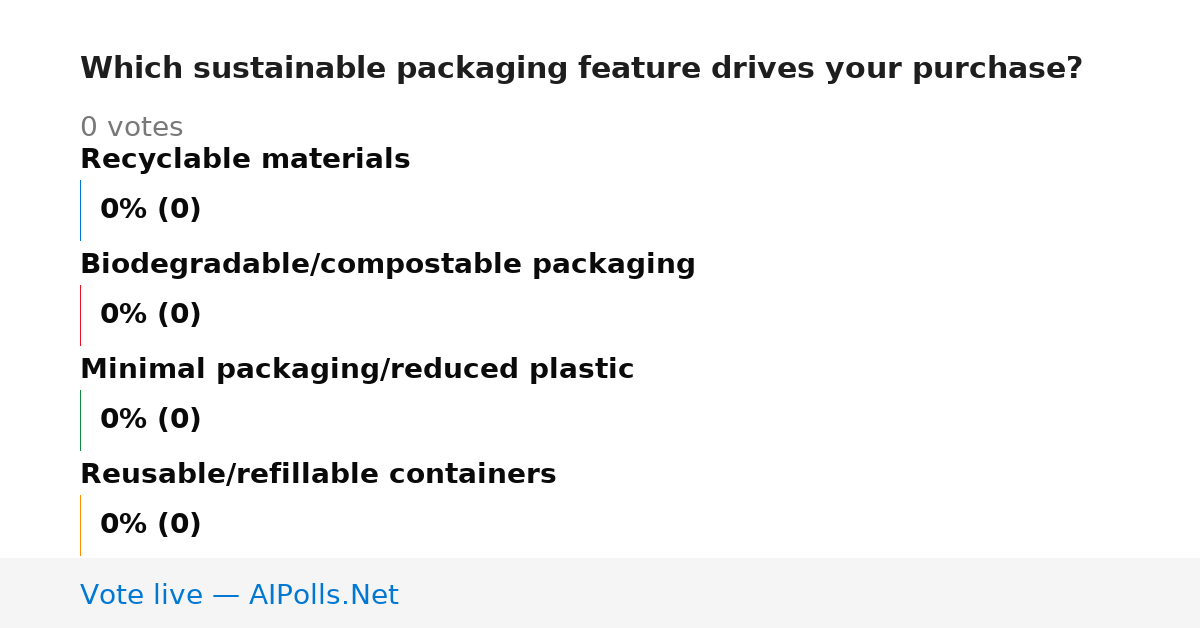Click the green Minimal packaging bar

(x=80, y=420)
